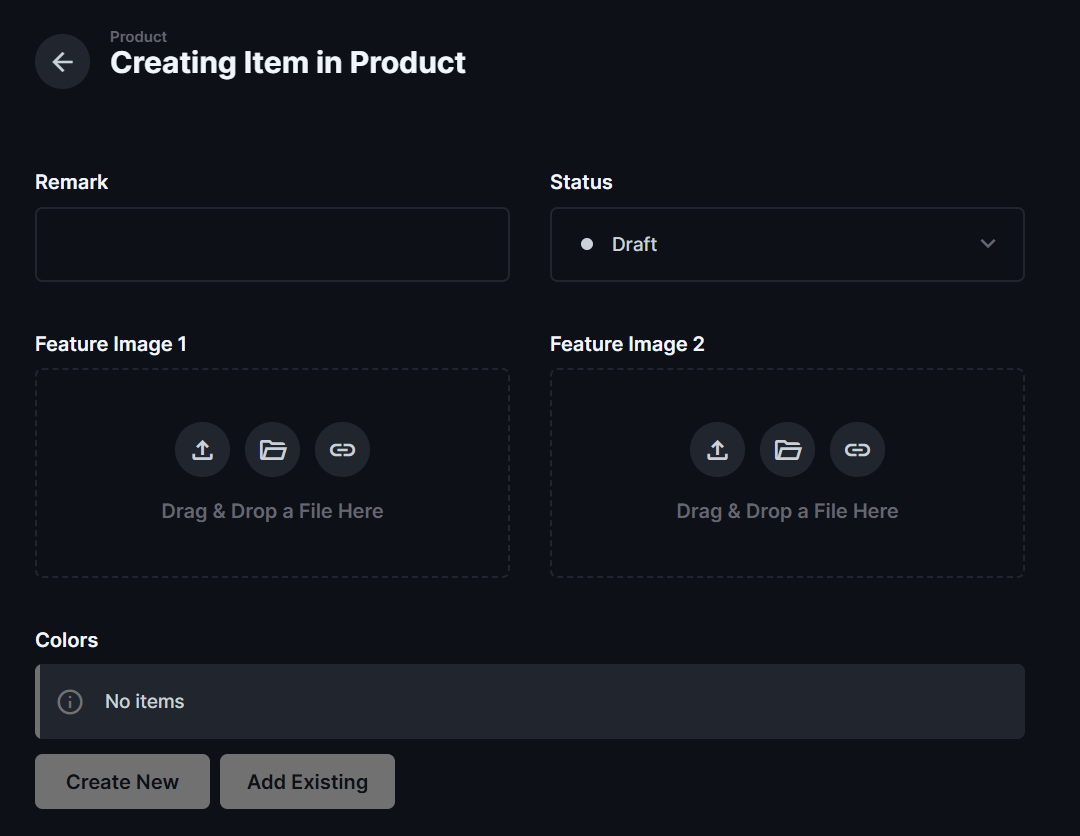Image resolution: width=1080 pixels, height=836 pixels.
Task: Click Add Existing under Colors
Action: point(307,781)
